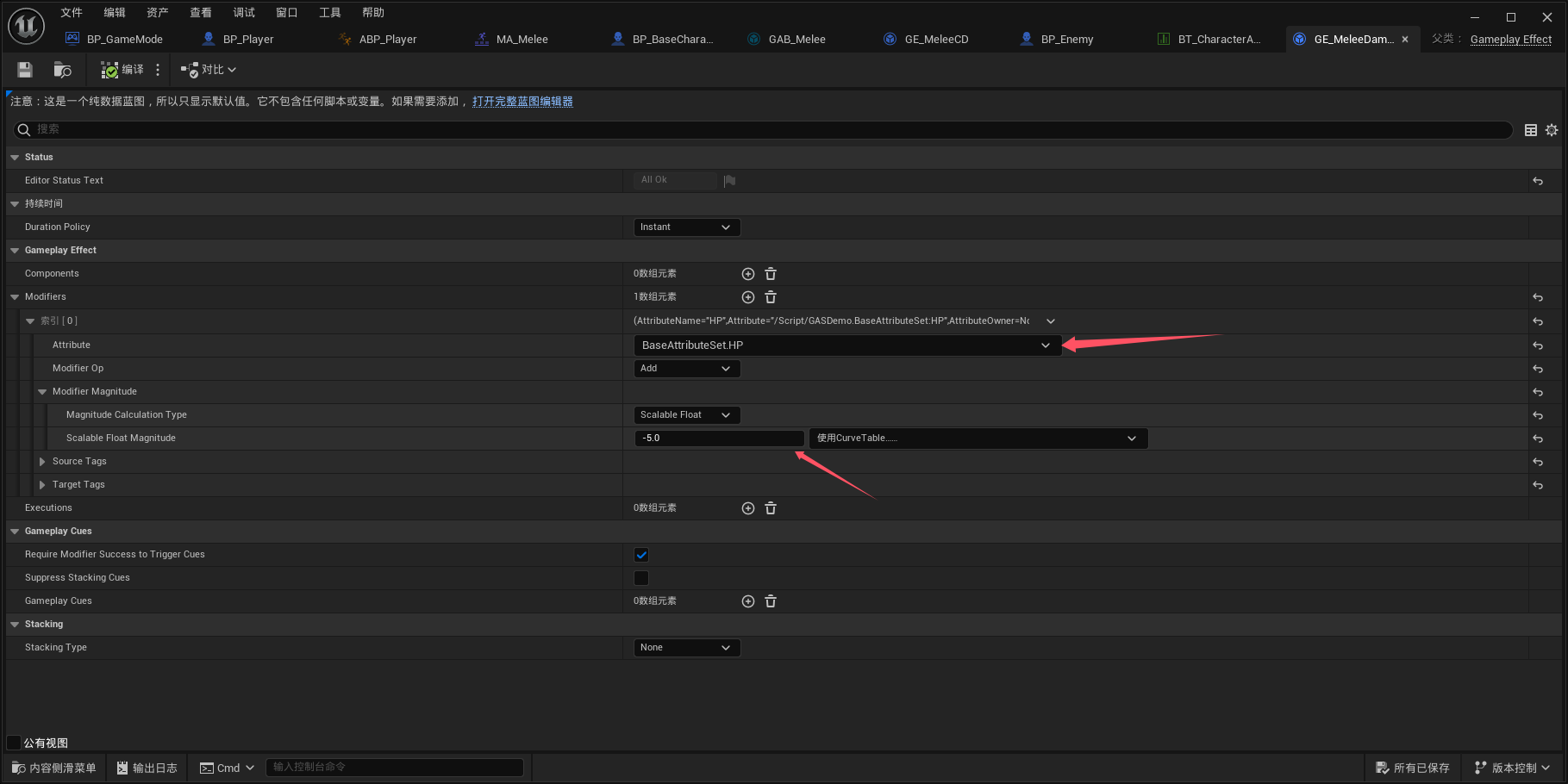Image resolution: width=1568 pixels, height=784 pixels.
Task: Delete all Components array elements
Action: 771,274
